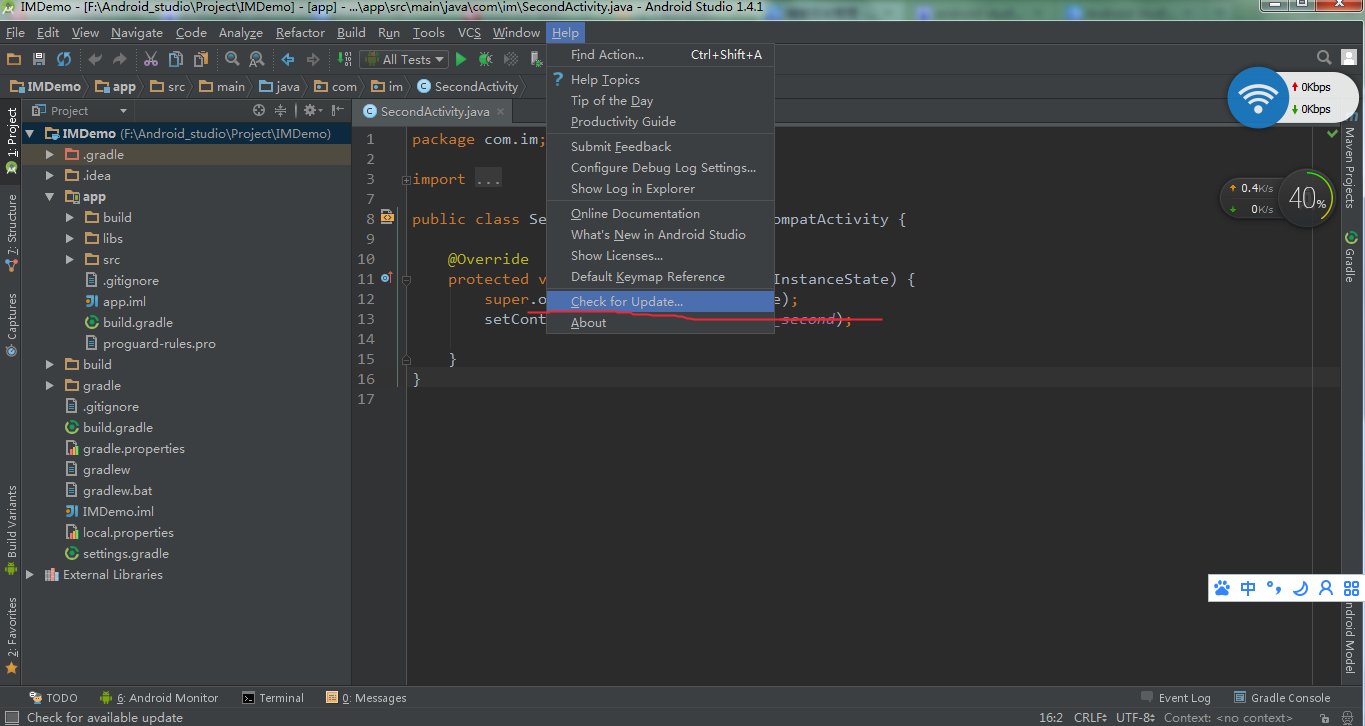Click related XML file gutter icon line 8
The width and height of the screenshot is (1365, 726).
click(387, 217)
